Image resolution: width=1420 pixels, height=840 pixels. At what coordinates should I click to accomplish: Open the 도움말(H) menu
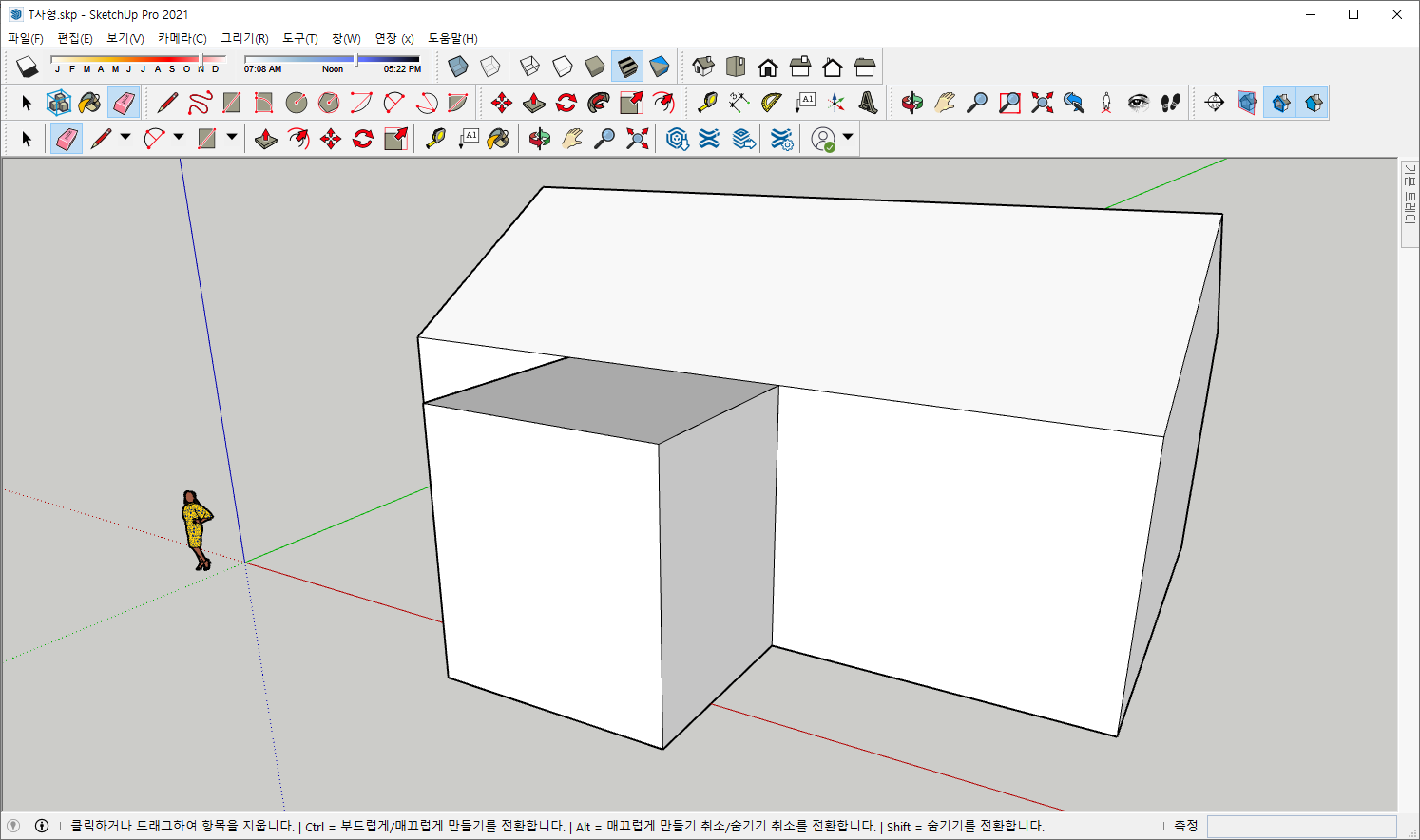[452, 38]
